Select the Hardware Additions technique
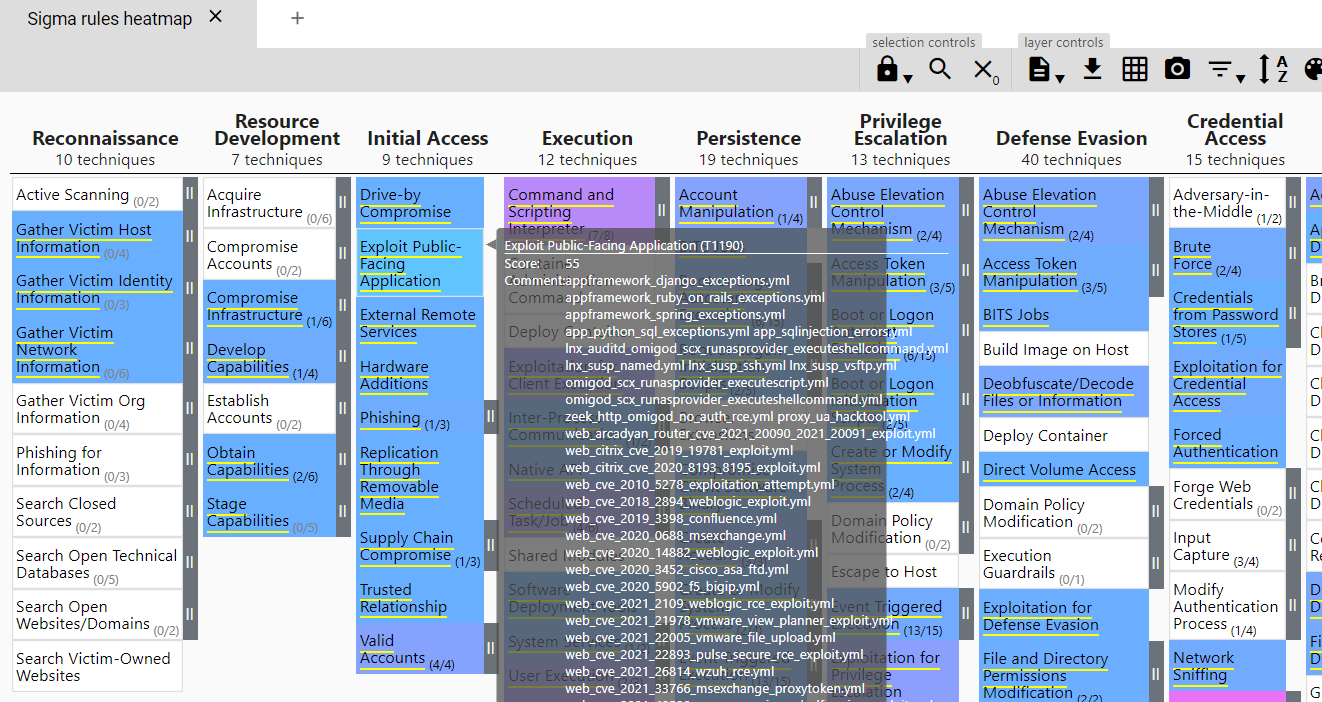 [x=420, y=375]
